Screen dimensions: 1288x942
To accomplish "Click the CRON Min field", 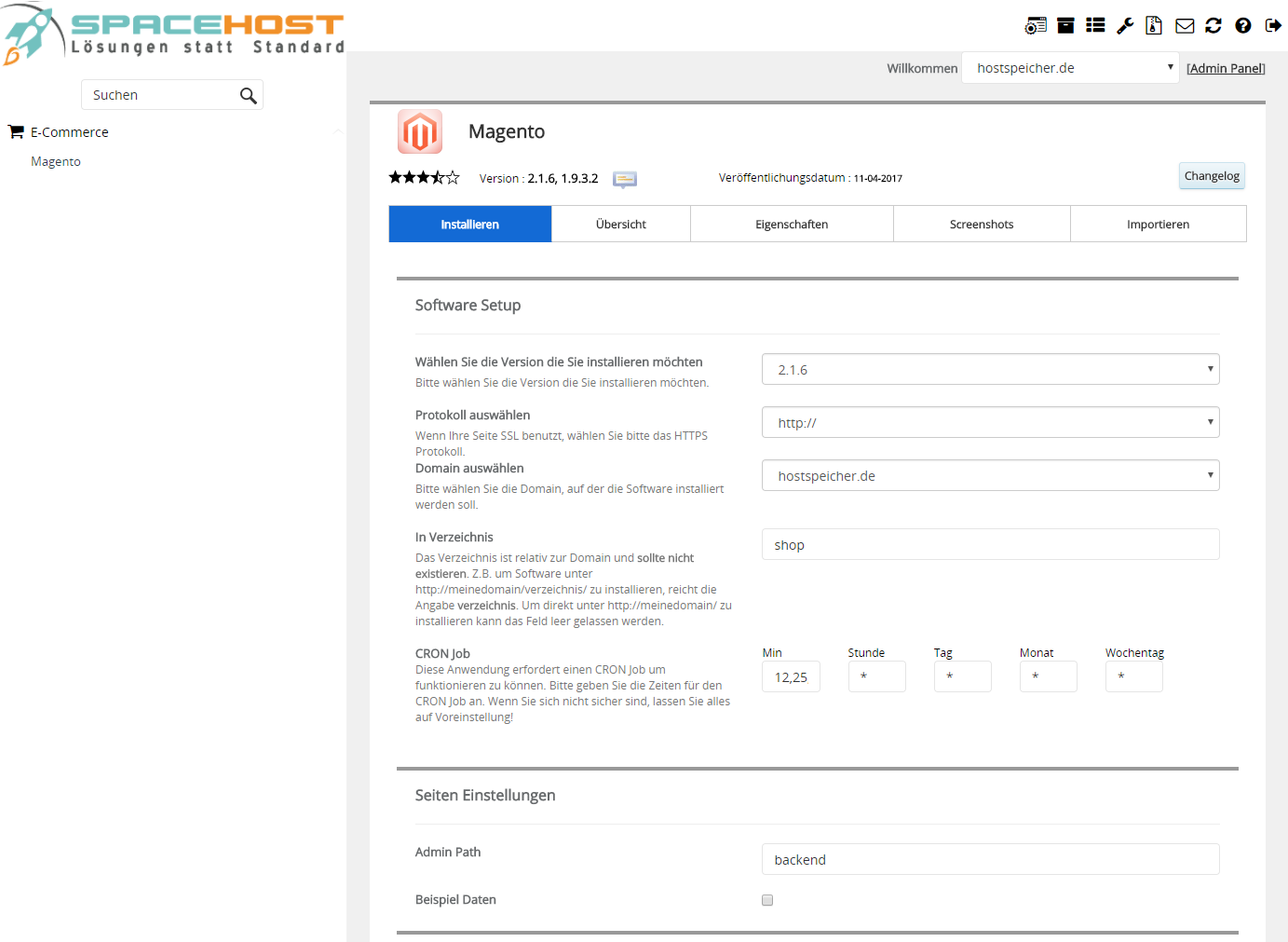I will tap(792, 677).
